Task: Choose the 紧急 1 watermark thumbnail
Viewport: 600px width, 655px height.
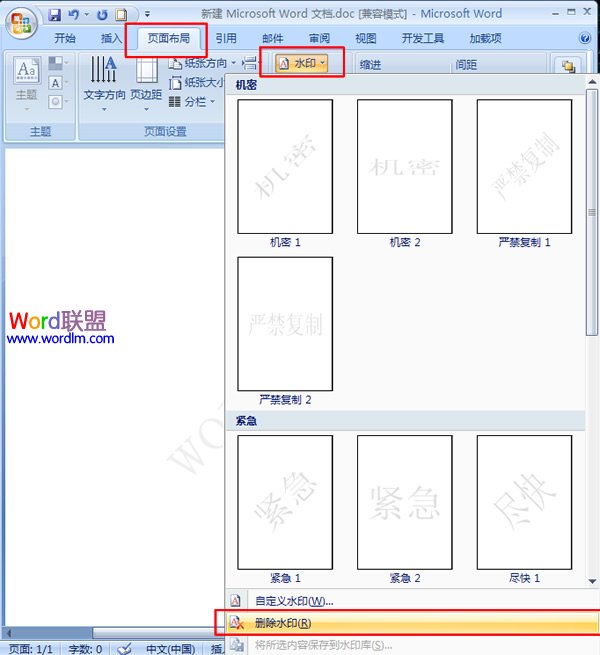Action: (285, 503)
